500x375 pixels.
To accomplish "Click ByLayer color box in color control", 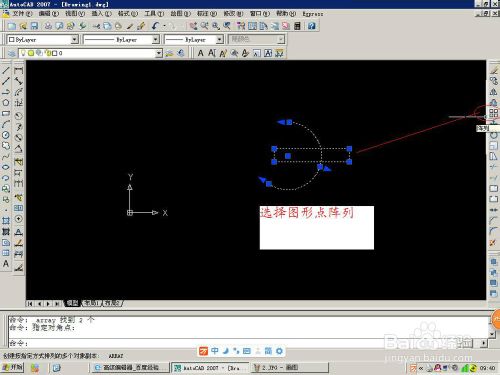I will [x=12, y=39].
